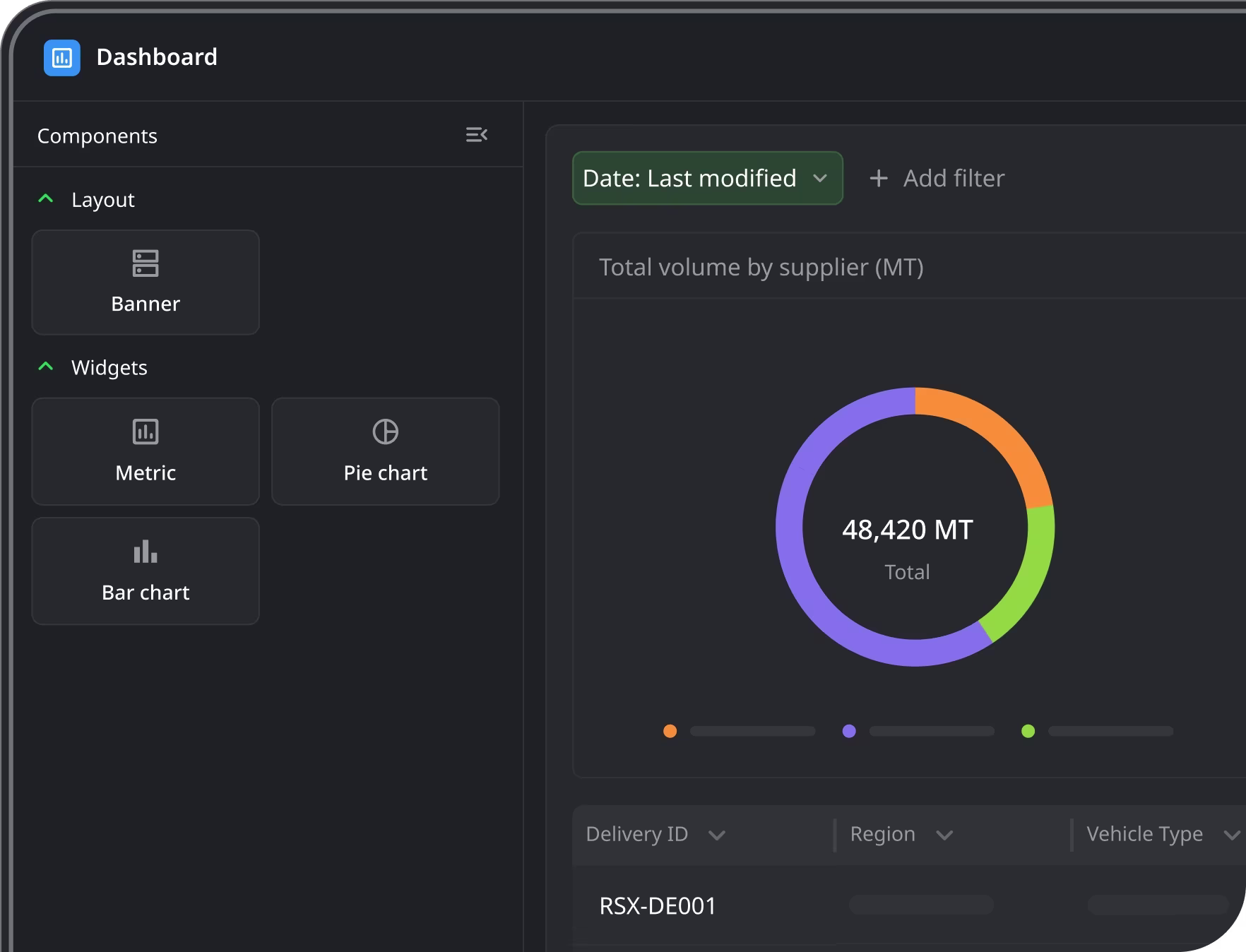Click the 48,420 MT total value
Image resolution: width=1246 pixels, height=952 pixels.
(908, 530)
